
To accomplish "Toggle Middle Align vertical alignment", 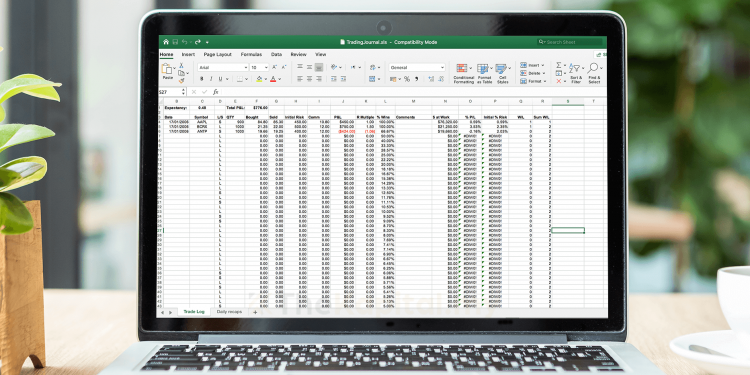I will pos(309,67).
